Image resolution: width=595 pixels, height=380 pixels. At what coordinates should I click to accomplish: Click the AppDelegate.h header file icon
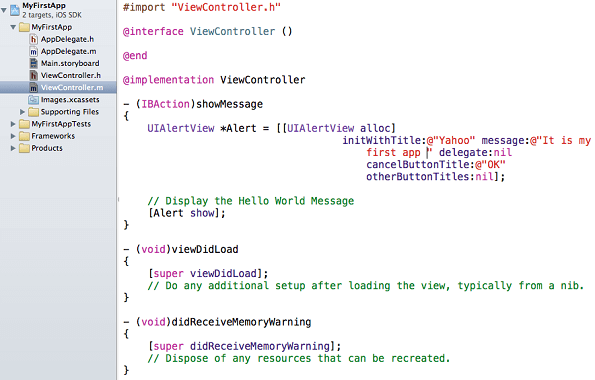coord(34,39)
